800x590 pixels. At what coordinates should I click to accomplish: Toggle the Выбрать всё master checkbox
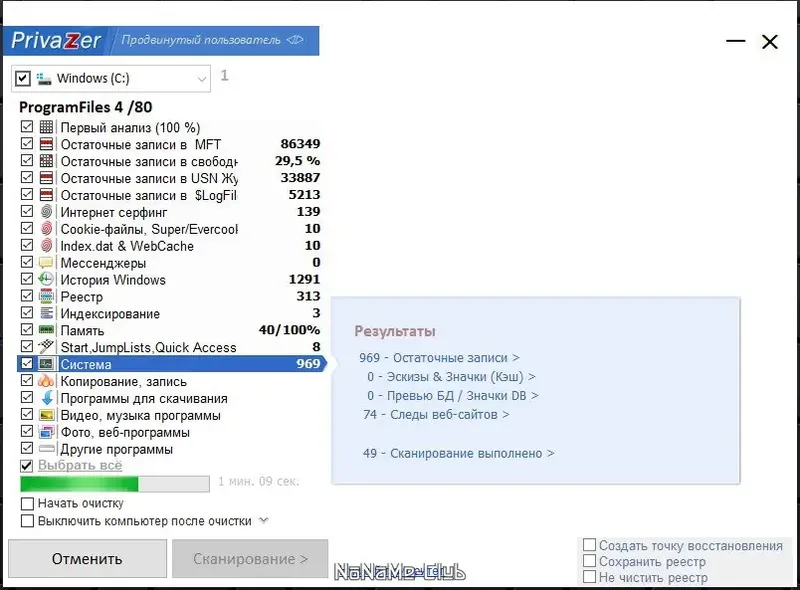(x=26, y=465)
